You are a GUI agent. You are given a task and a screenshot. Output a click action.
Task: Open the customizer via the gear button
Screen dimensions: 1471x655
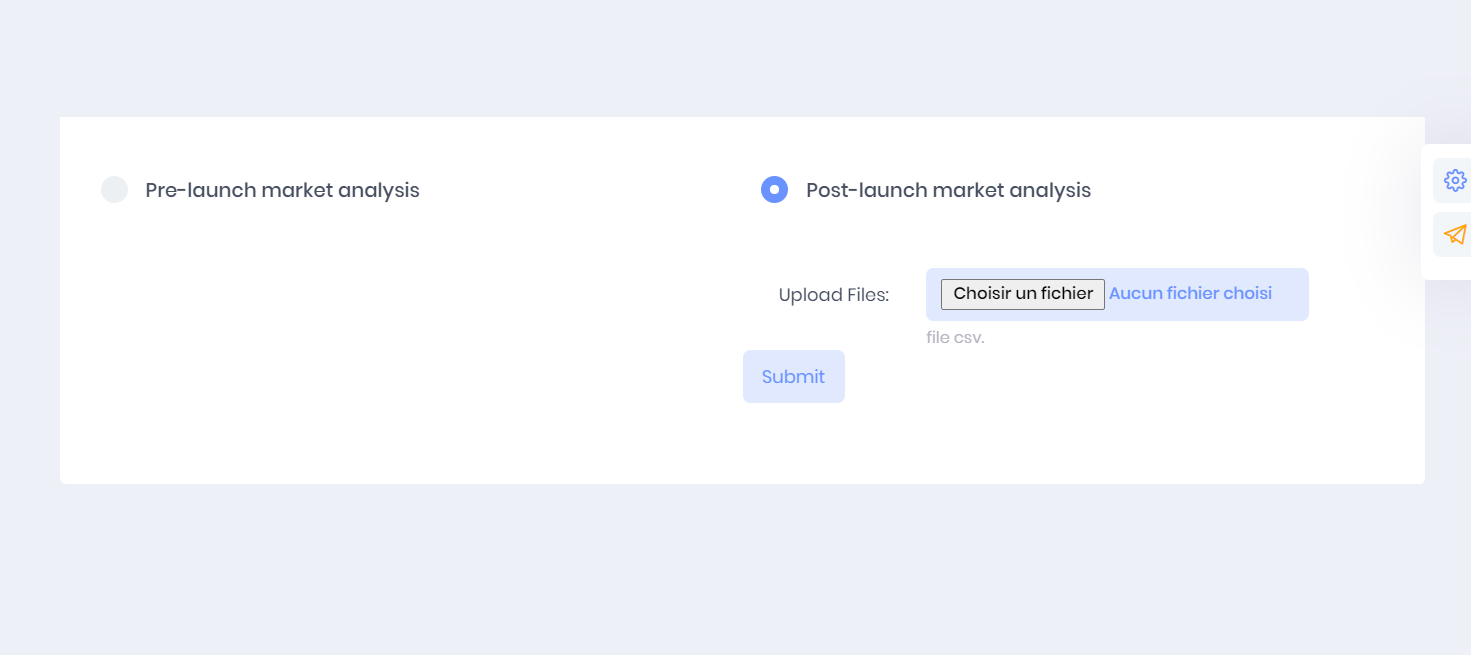pyautogui.click(x=1455, y=180)
